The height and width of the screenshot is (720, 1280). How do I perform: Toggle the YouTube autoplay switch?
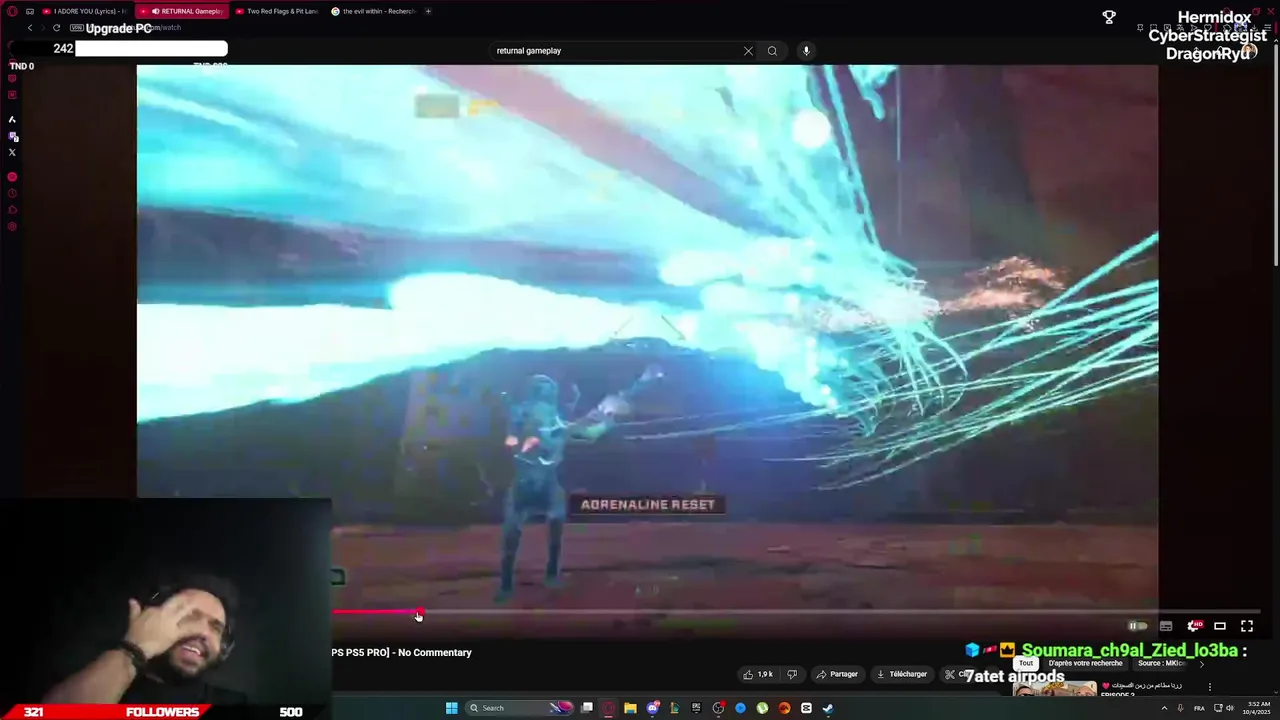(1138, 626)
